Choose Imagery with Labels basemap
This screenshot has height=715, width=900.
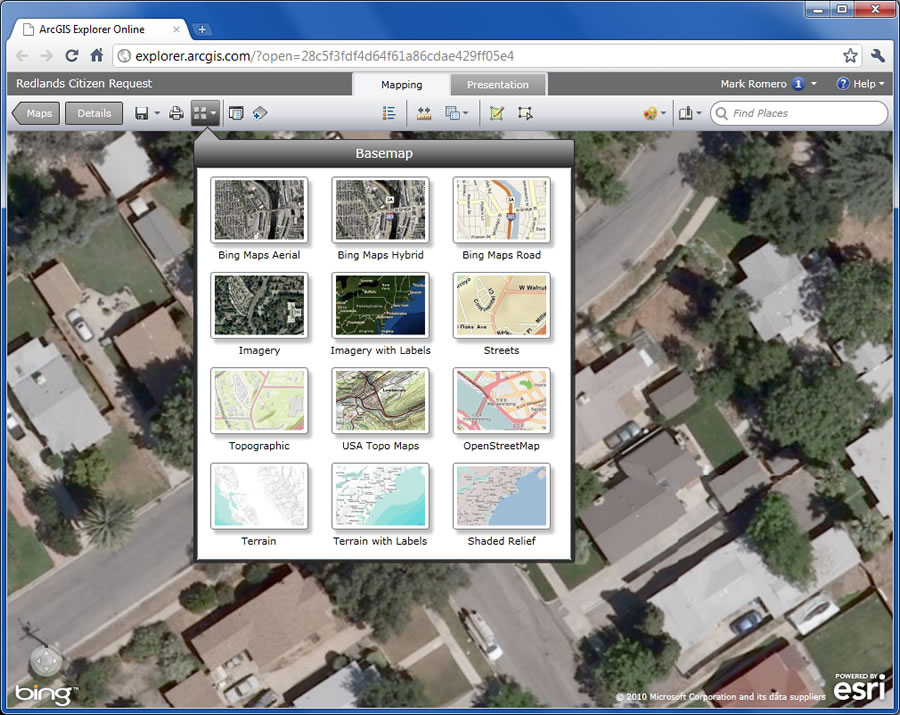point(380,305)
